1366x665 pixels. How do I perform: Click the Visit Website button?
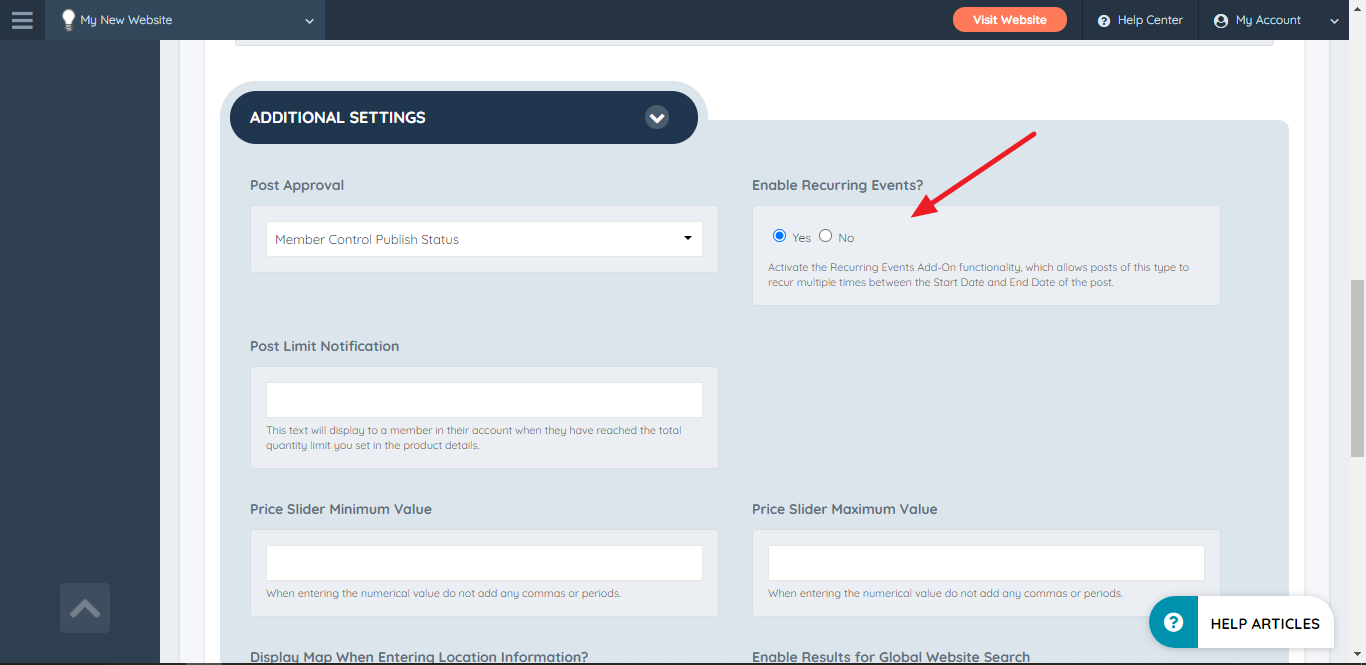1009,20
